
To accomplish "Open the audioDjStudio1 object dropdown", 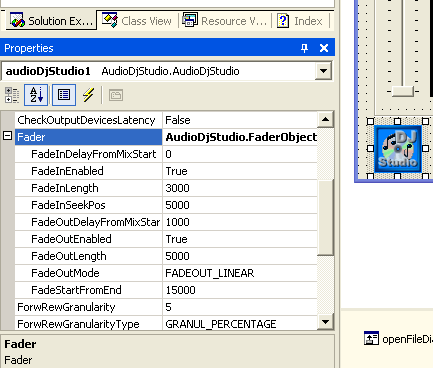I will coord(323,71).
